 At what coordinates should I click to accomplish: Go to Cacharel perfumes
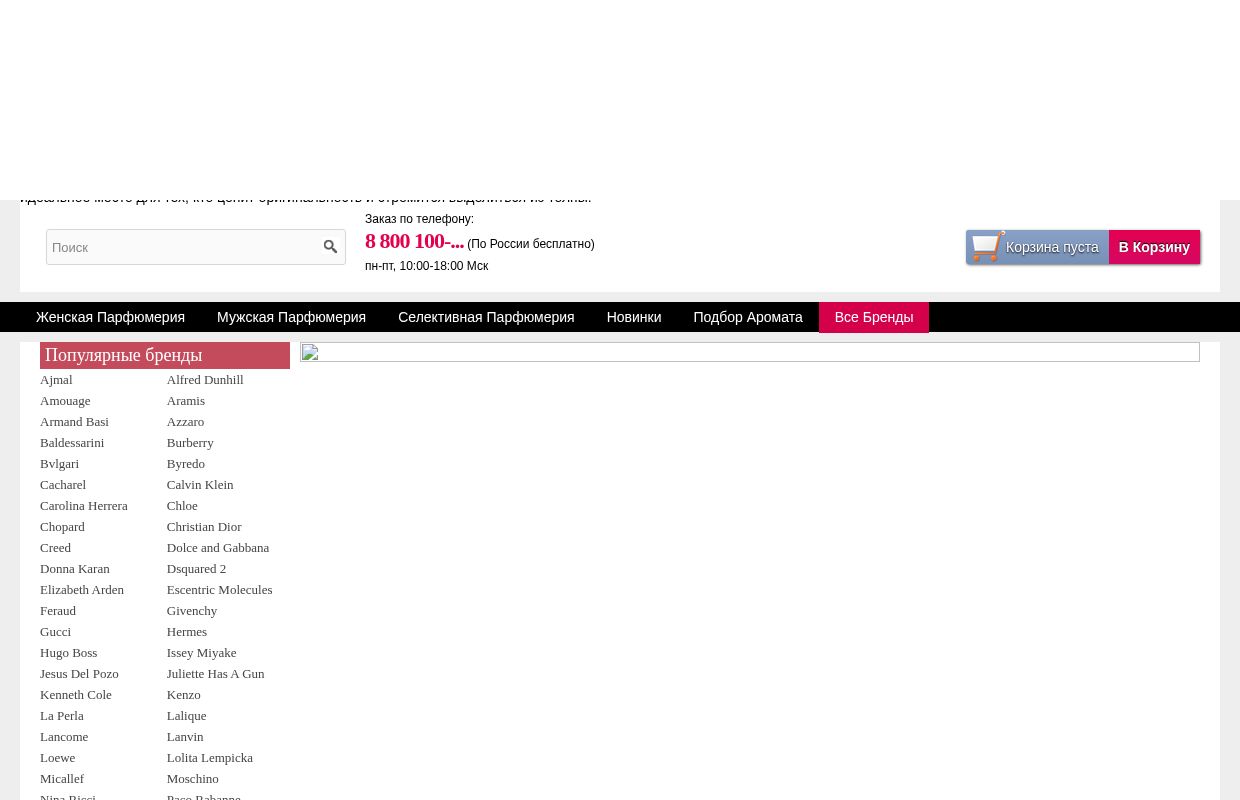(x=63, y=485)
